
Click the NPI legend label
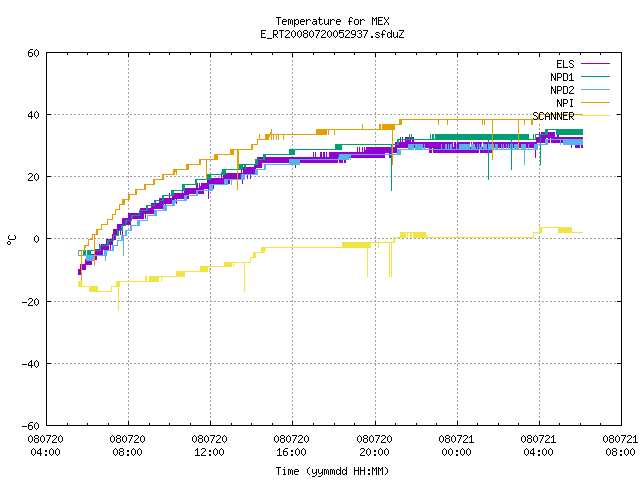pyautogui.click(x=565, y=103)
